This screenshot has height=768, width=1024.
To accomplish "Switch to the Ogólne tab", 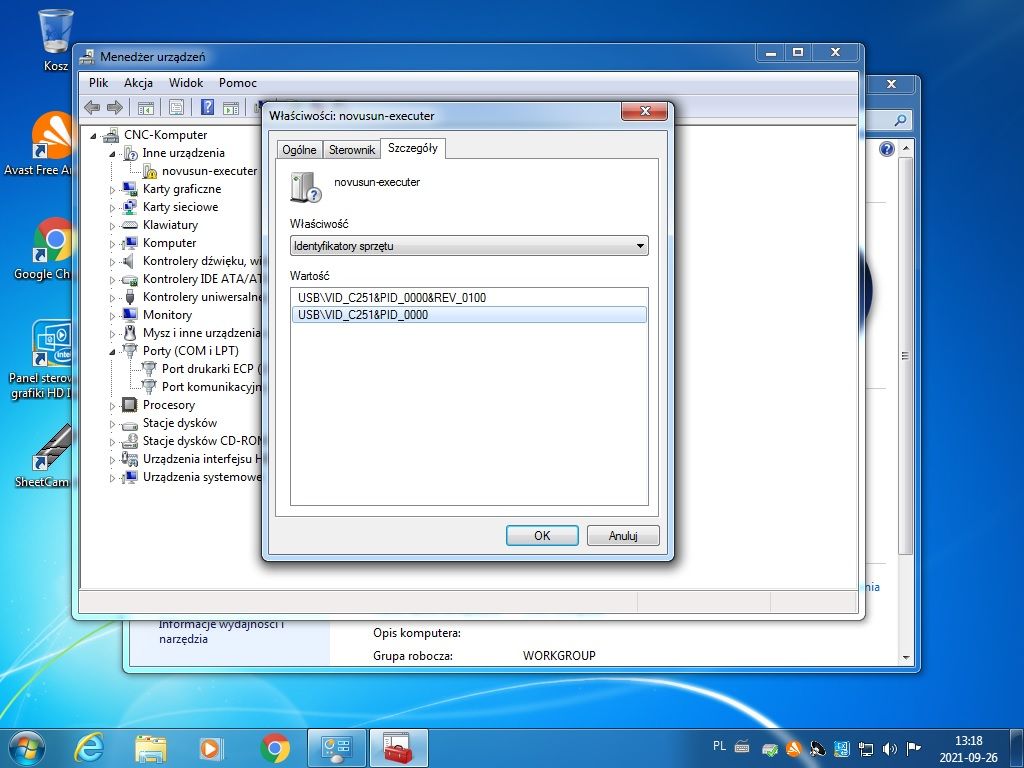I will point(299,150).
